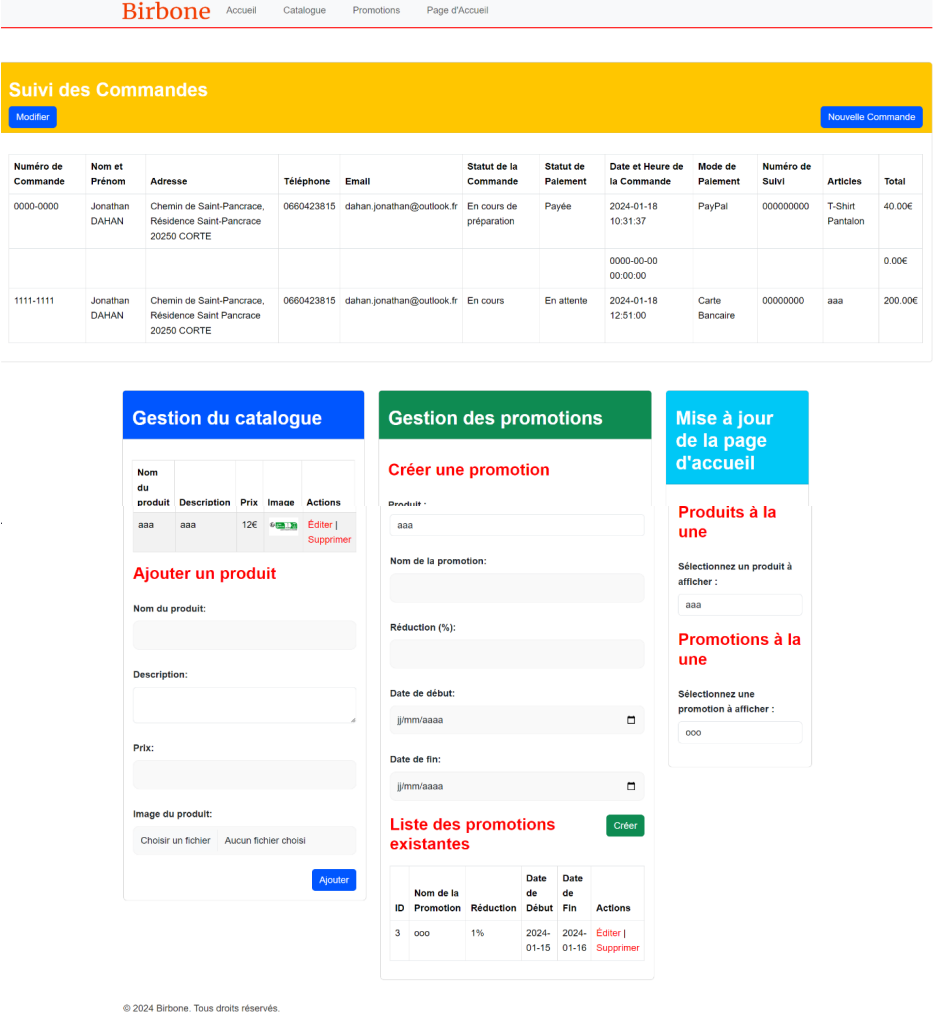Click the promotion end date 2024-01-16
The height and width of the screenshot is (1024, 934).
(574, 940)
